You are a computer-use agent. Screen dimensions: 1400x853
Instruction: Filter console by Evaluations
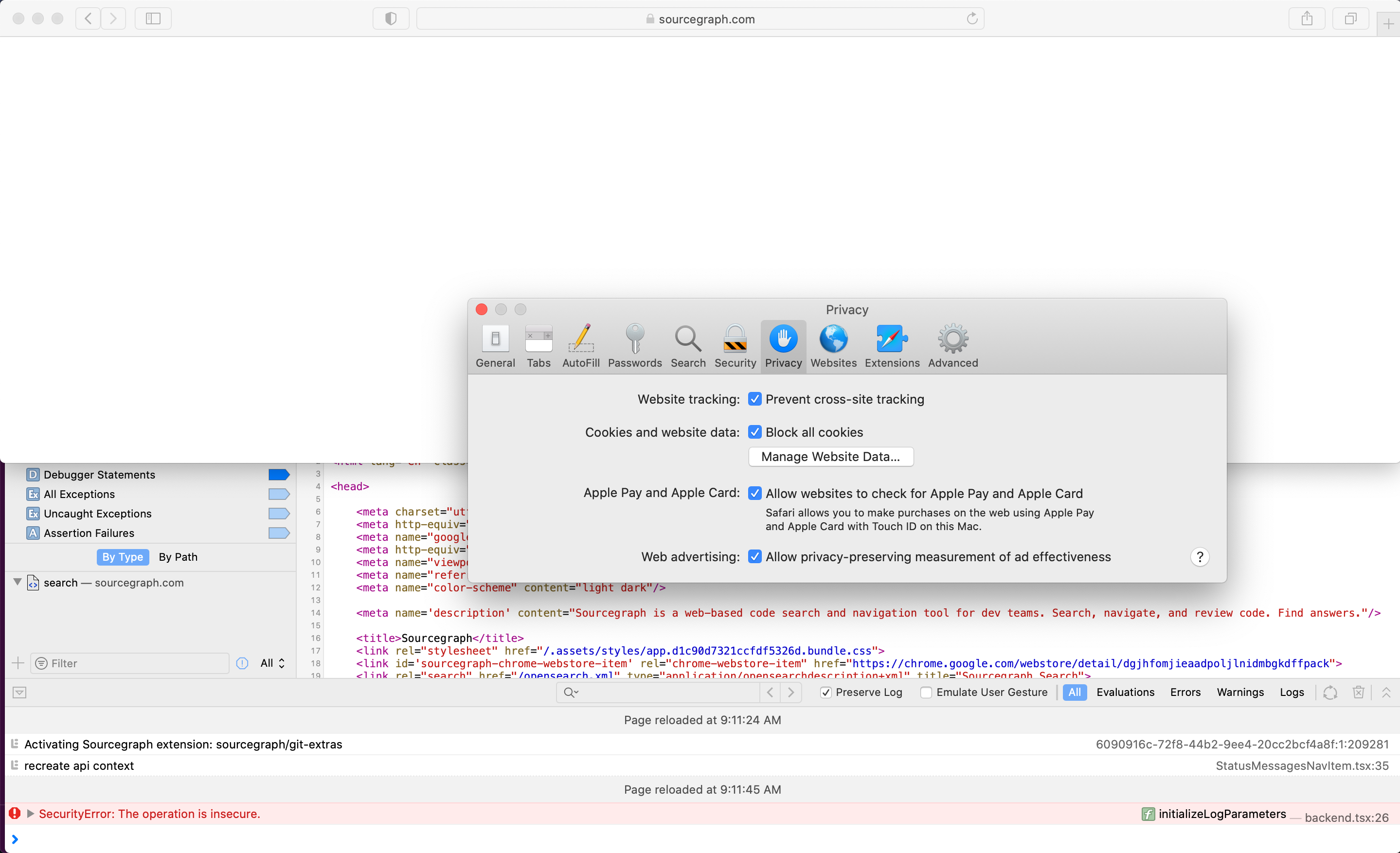click(x=1125, y=692)
